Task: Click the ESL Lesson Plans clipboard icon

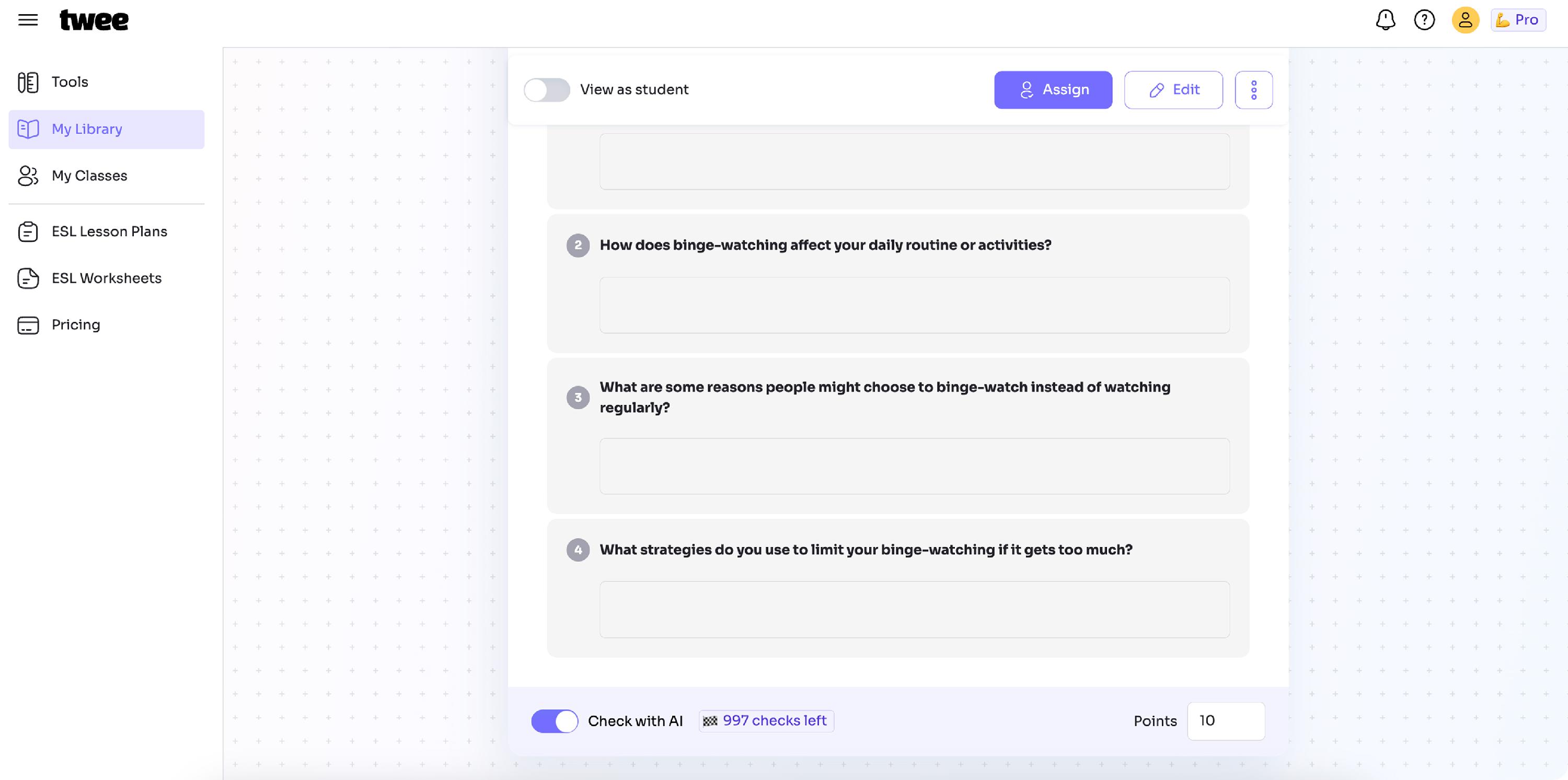Action: pos(28,232)
